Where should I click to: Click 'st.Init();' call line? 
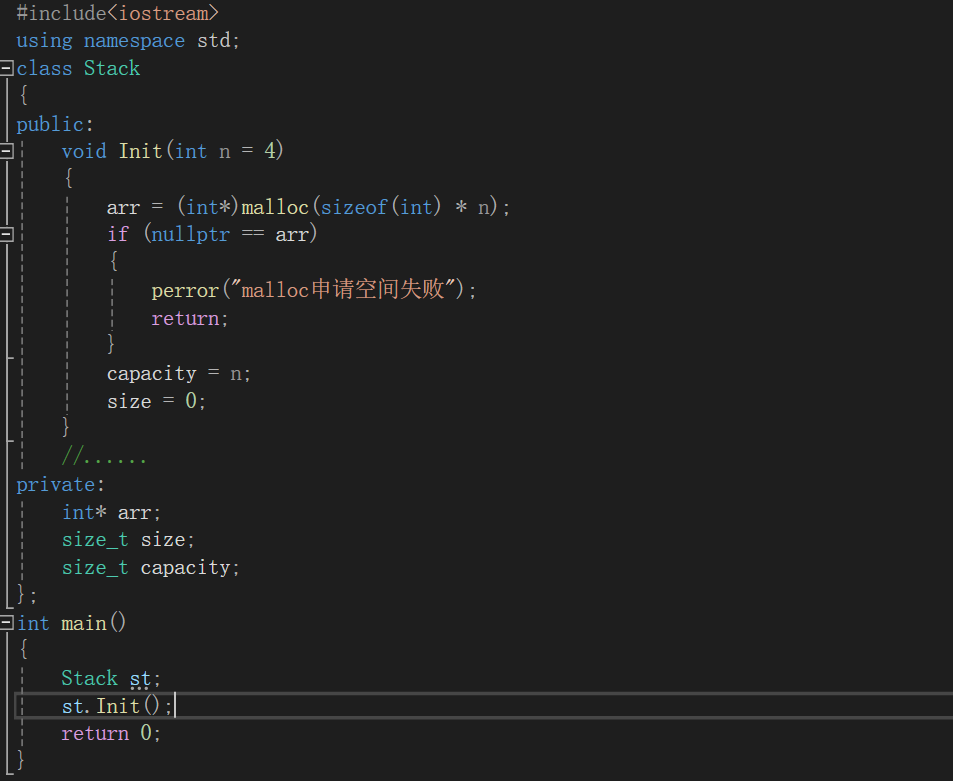click(x=117, y=706)
